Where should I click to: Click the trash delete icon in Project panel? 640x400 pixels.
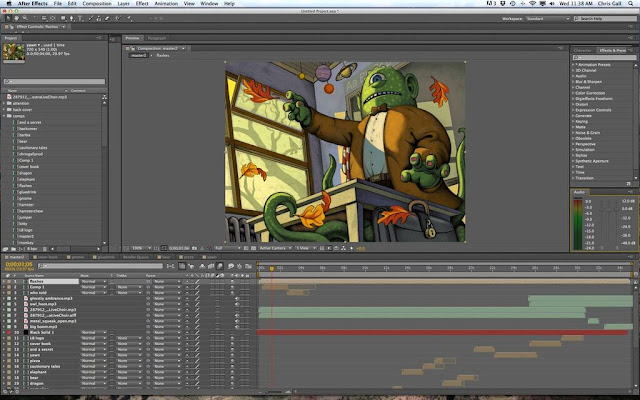[45, 249]
